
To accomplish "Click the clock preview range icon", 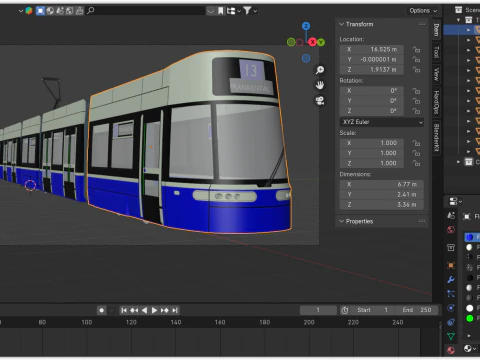I will [x=345, y=310].
